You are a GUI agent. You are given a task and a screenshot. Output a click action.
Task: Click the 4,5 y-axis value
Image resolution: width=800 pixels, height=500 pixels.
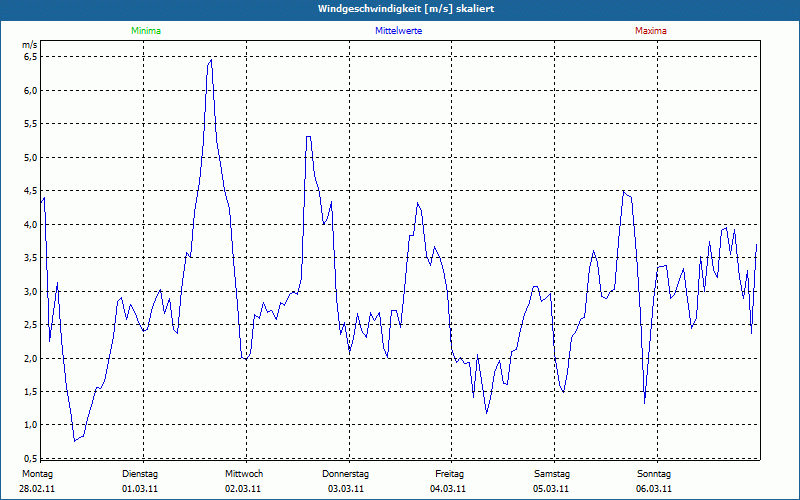[x=31, y=191]
